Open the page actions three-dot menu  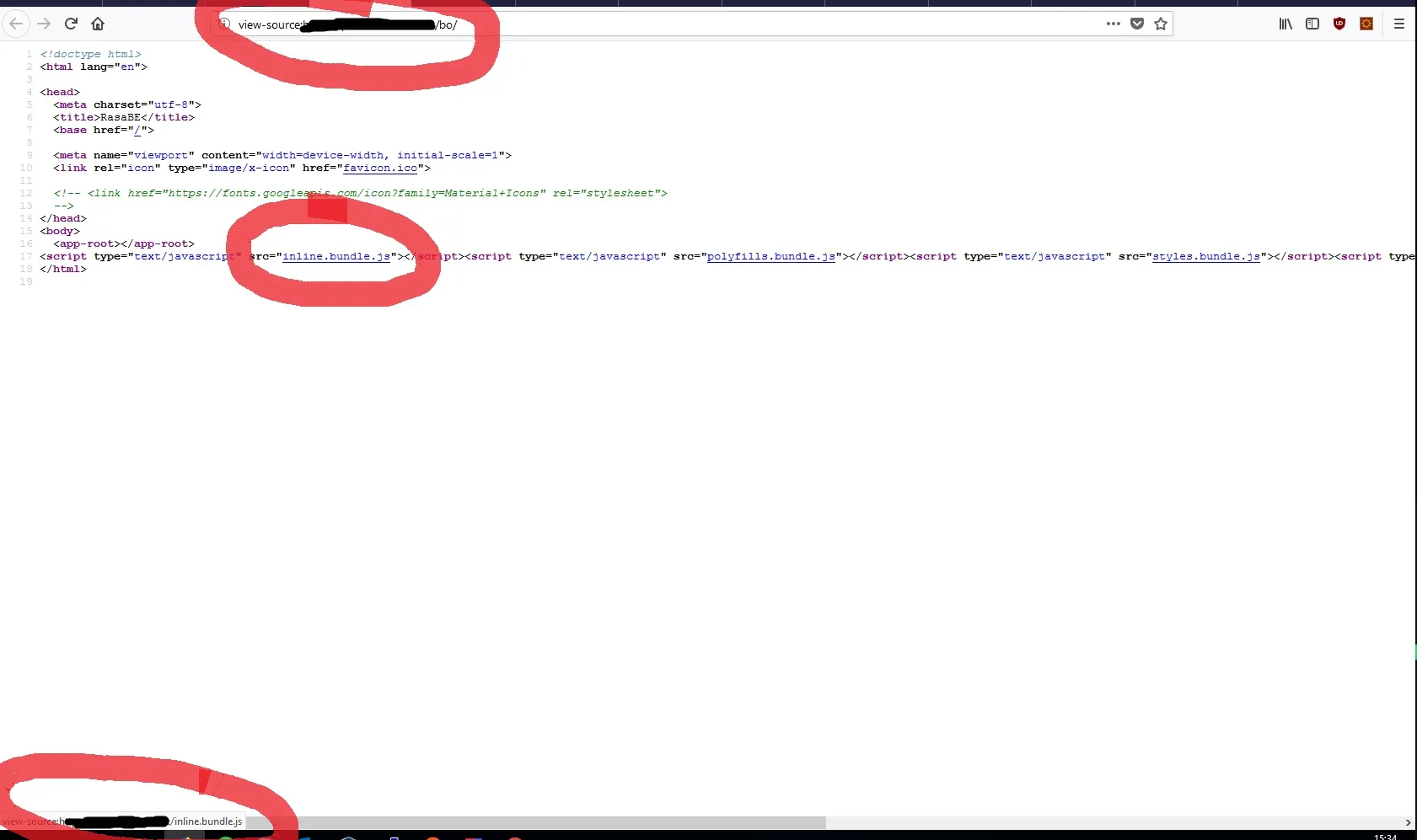[1114, 24]
